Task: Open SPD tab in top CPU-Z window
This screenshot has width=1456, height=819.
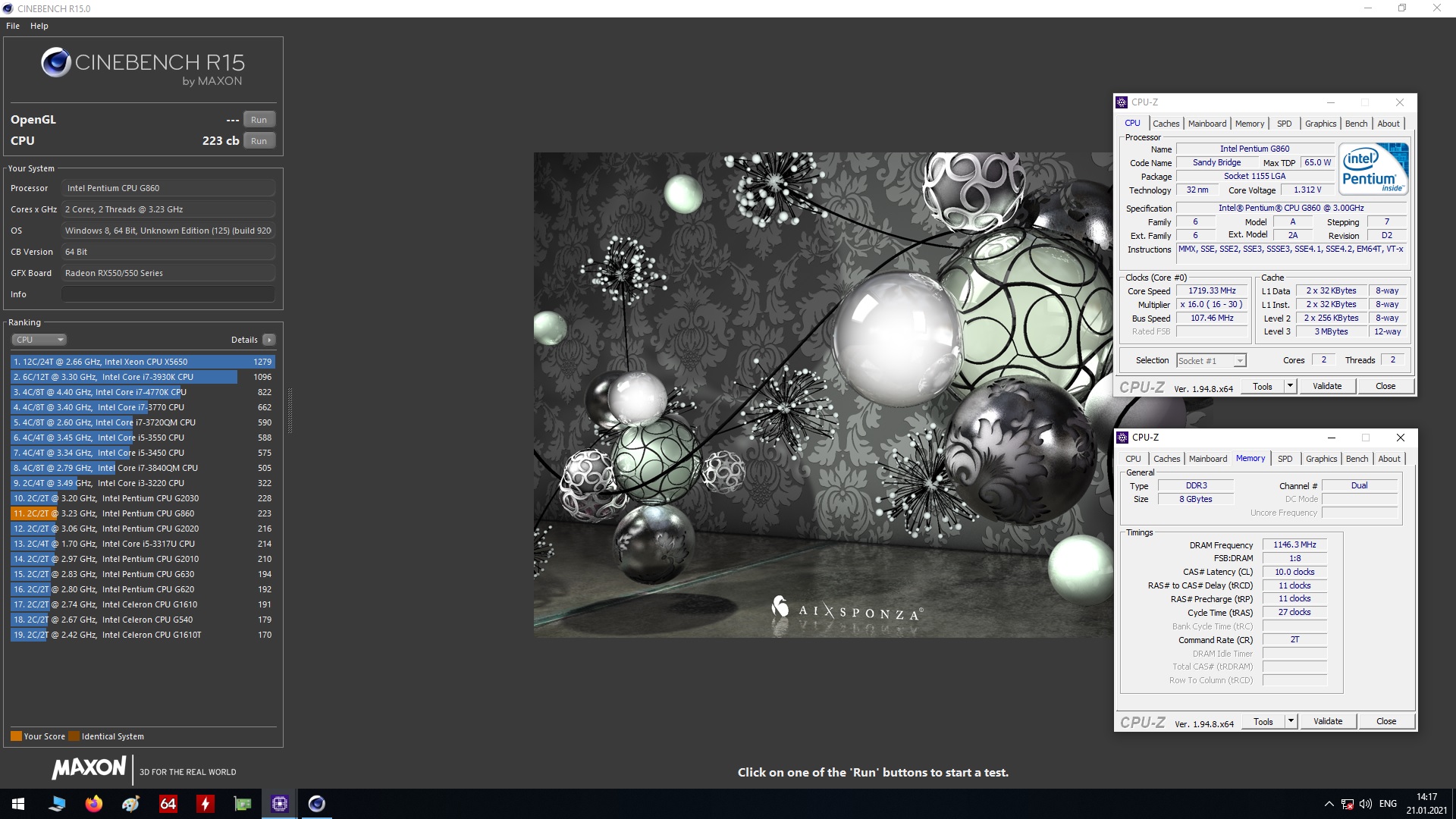Action: [x=1285, y=124]
